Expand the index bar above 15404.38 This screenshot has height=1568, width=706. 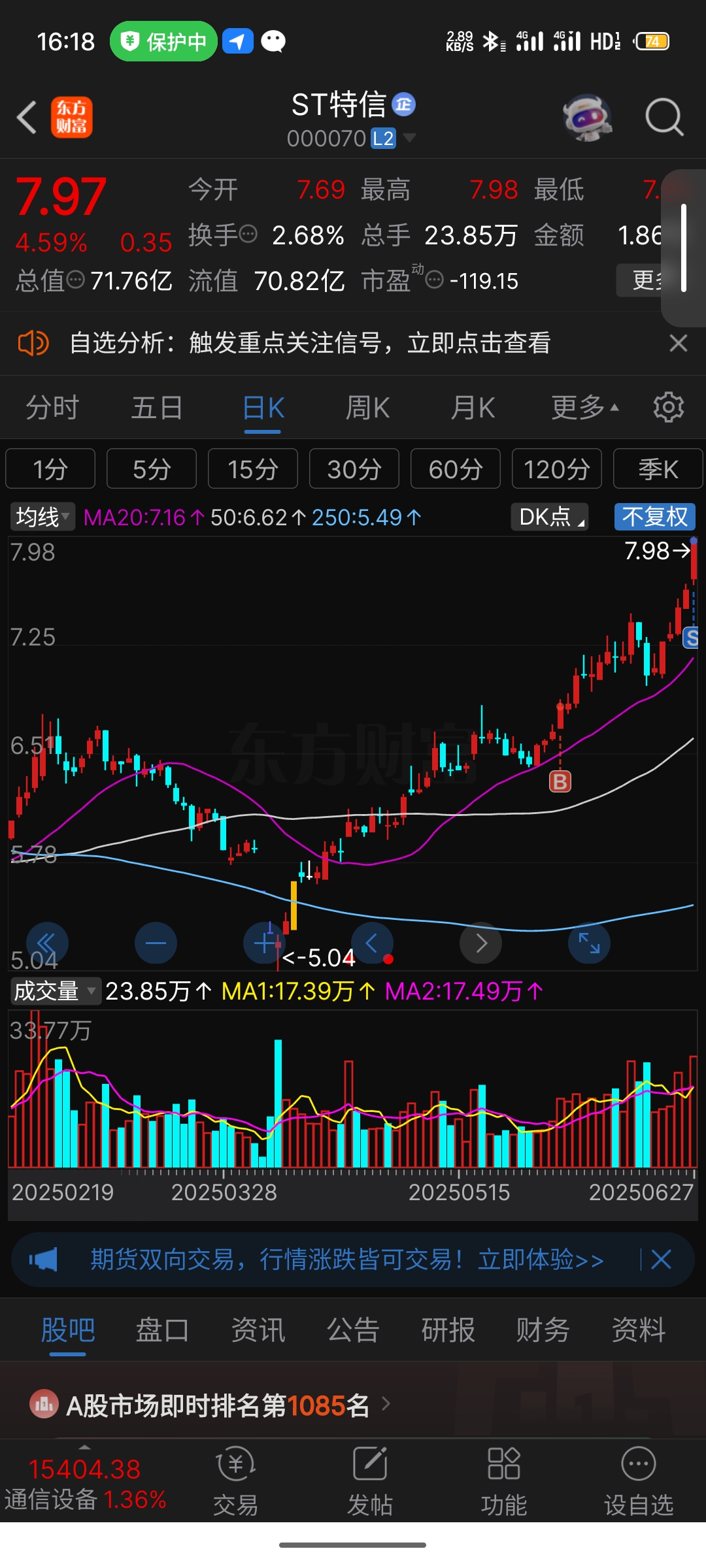click(84, 1447)
